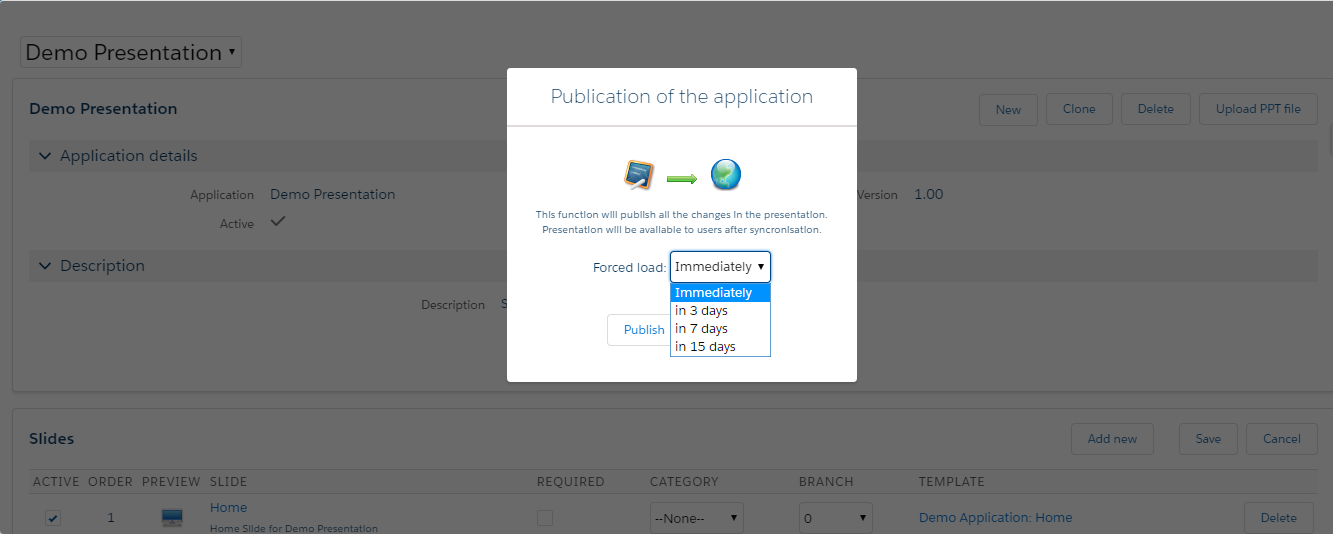Click the Clone button
Image resolution: width=1333 pixels, height=534 pixels.
click(1079, 109)
